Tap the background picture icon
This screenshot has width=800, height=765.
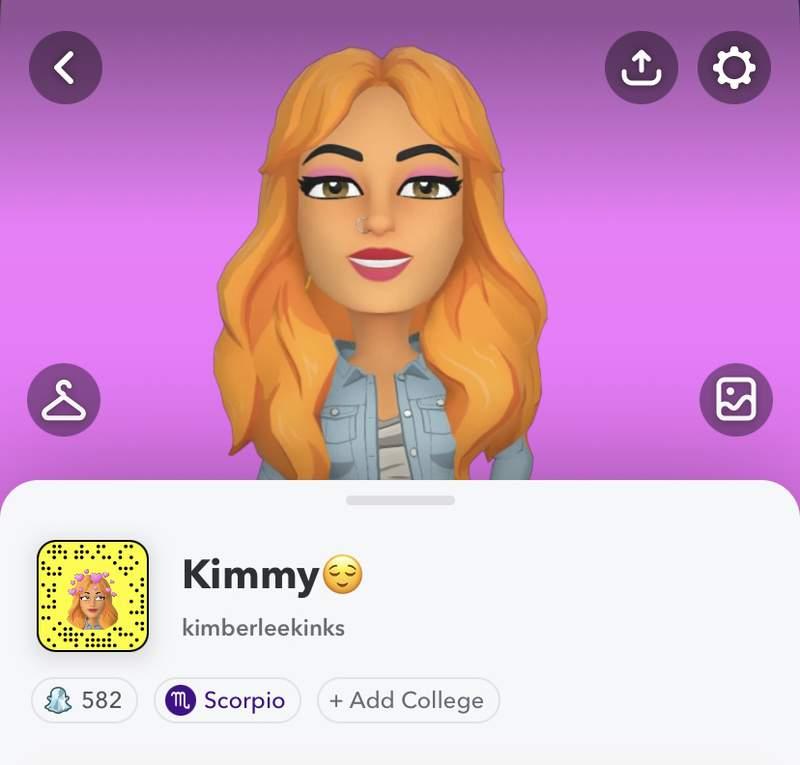(736, 400)
